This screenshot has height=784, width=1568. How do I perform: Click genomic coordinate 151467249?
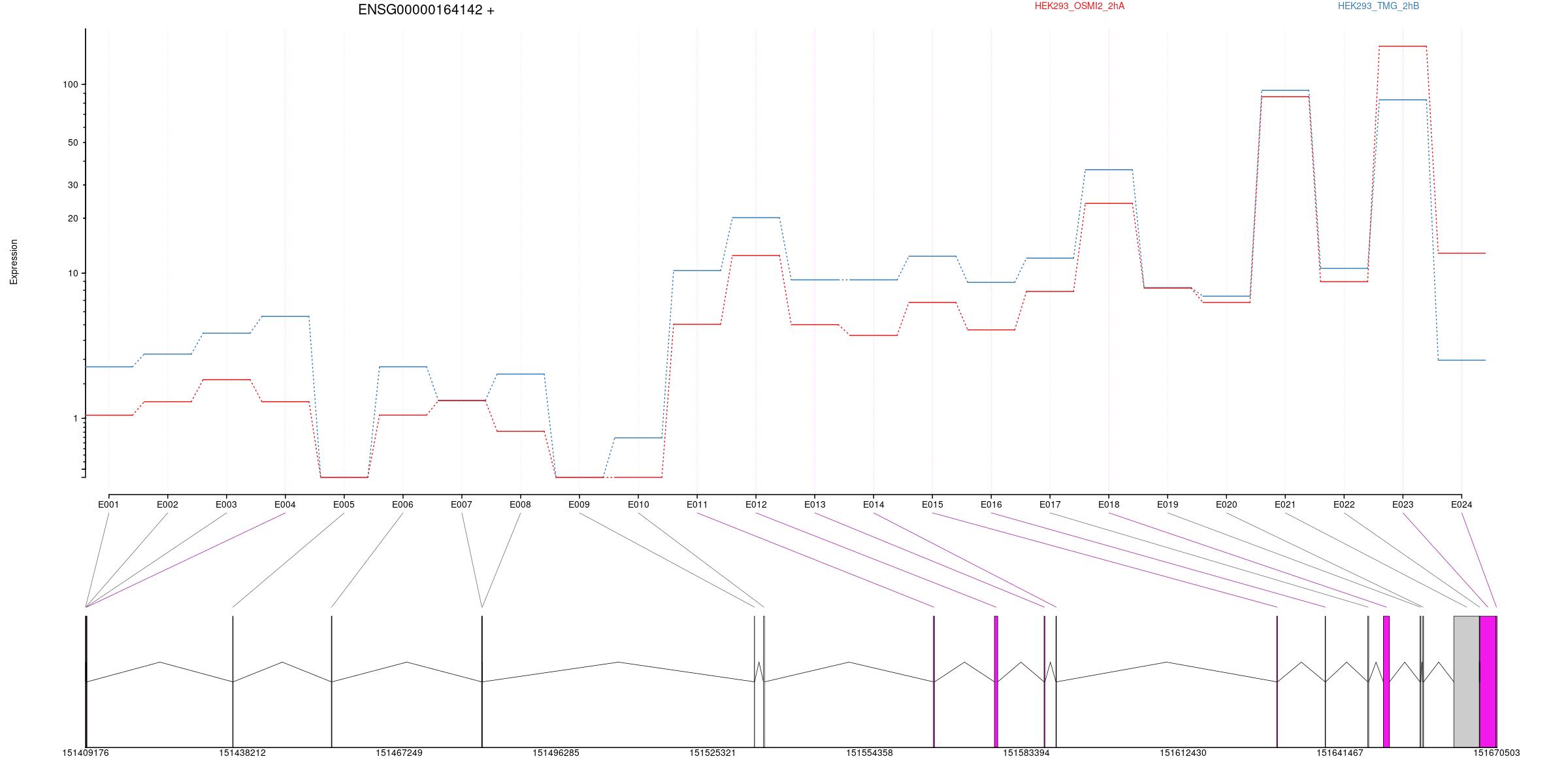(399, 753)
